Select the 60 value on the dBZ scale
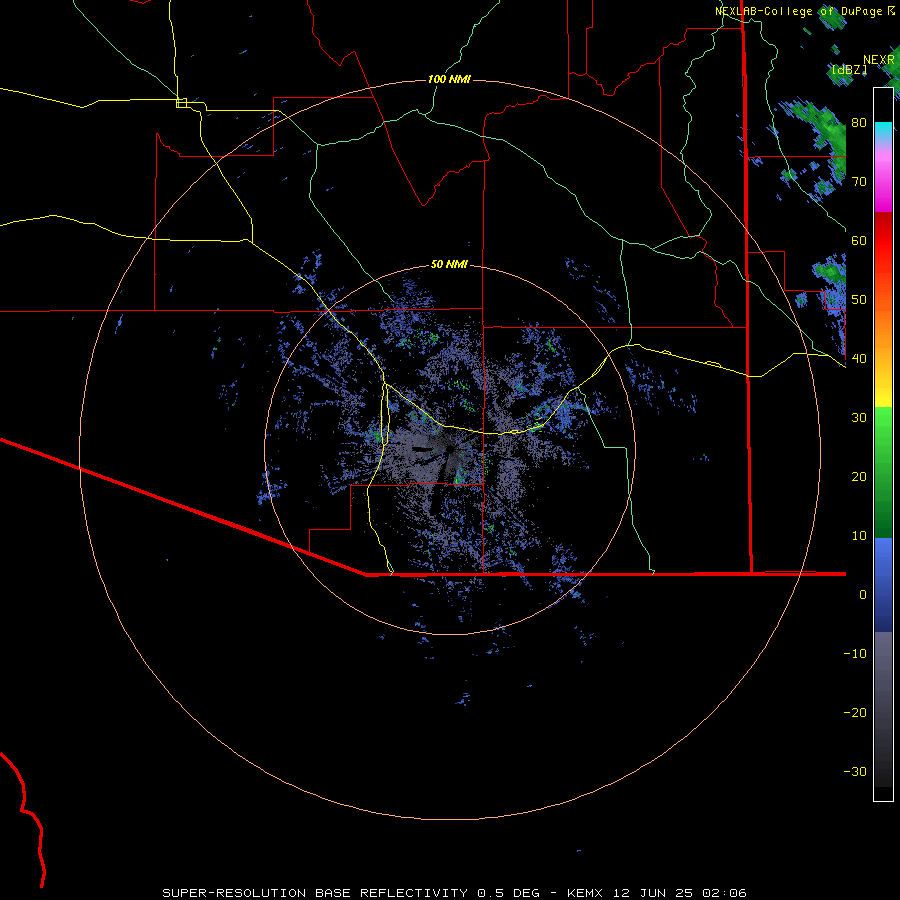This screenshot has height=900, width=900. click(x=859, y=240)
